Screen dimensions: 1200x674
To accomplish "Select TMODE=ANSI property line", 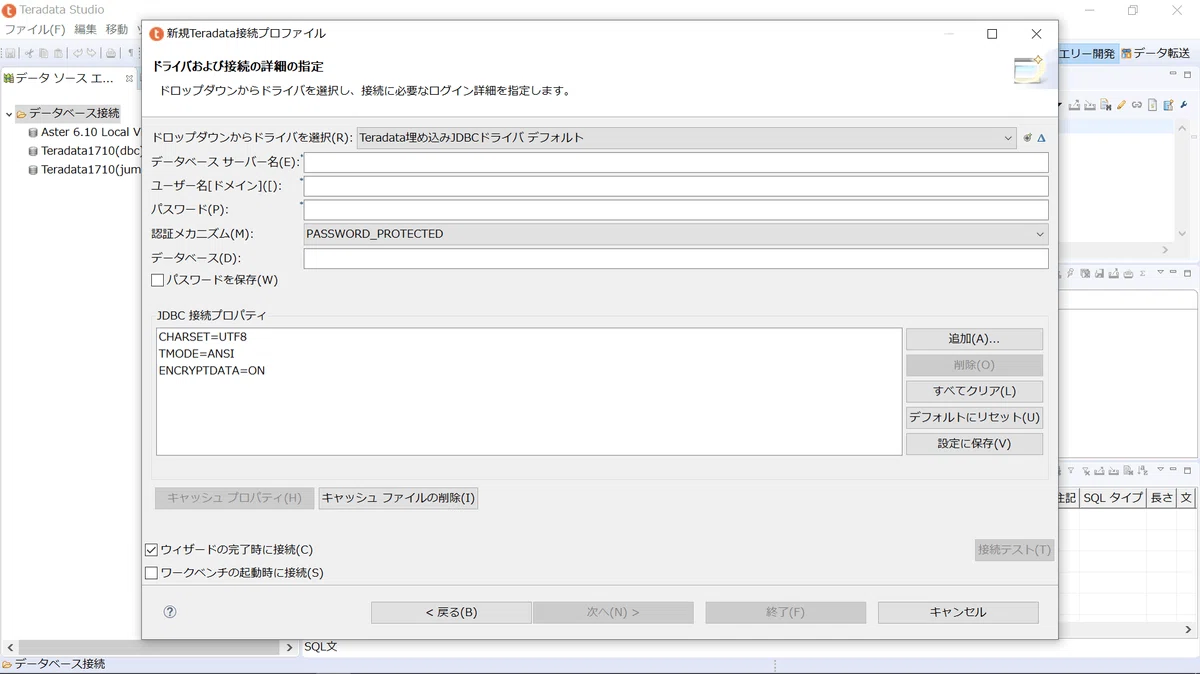I will coord(197,354).
